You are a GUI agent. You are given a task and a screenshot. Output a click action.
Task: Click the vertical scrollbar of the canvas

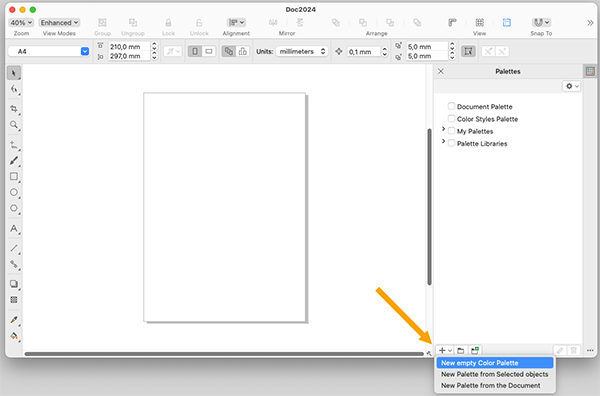point(429,207)
